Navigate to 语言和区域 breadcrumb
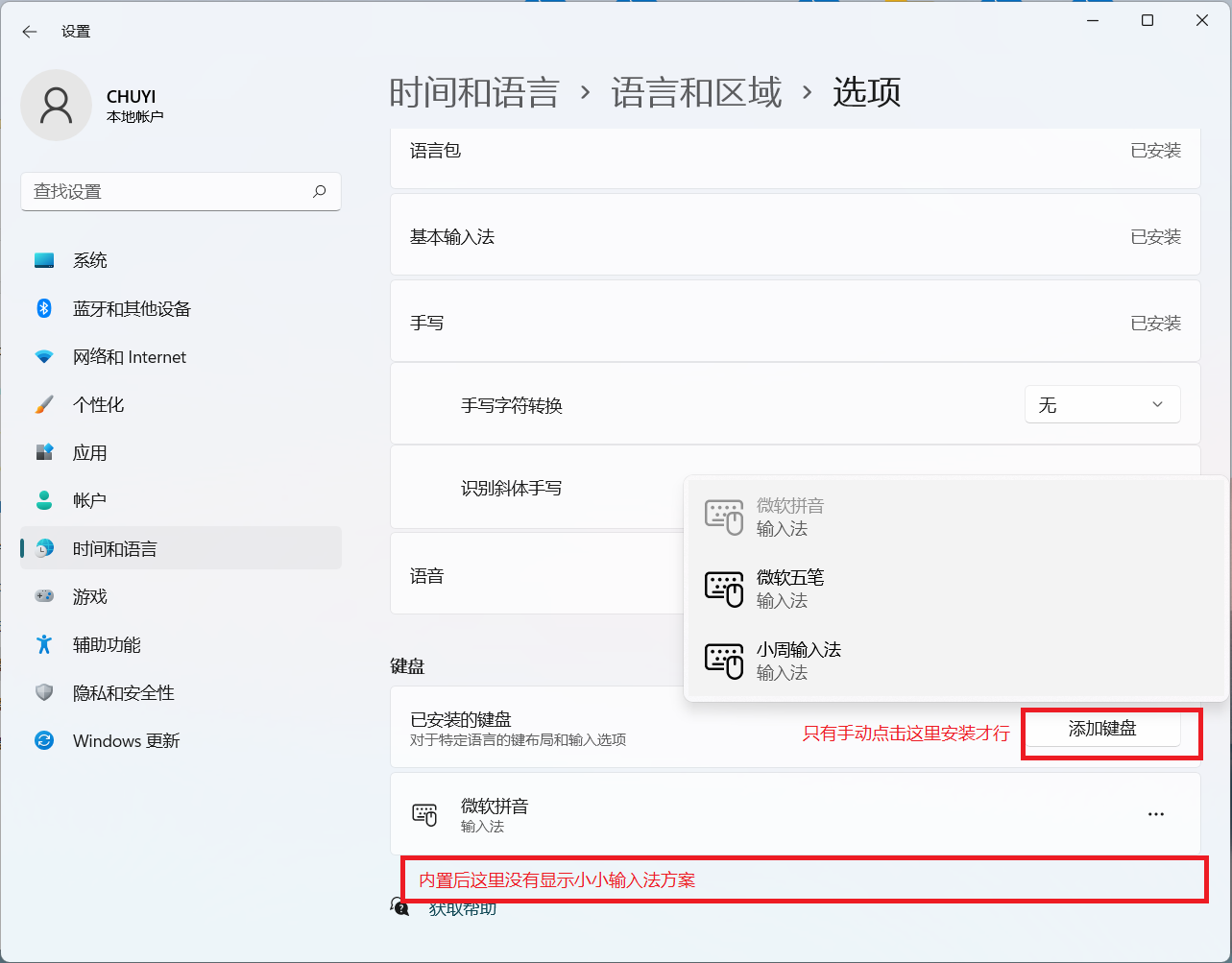This screenshot has width=1232, height=963. point(697,92)
